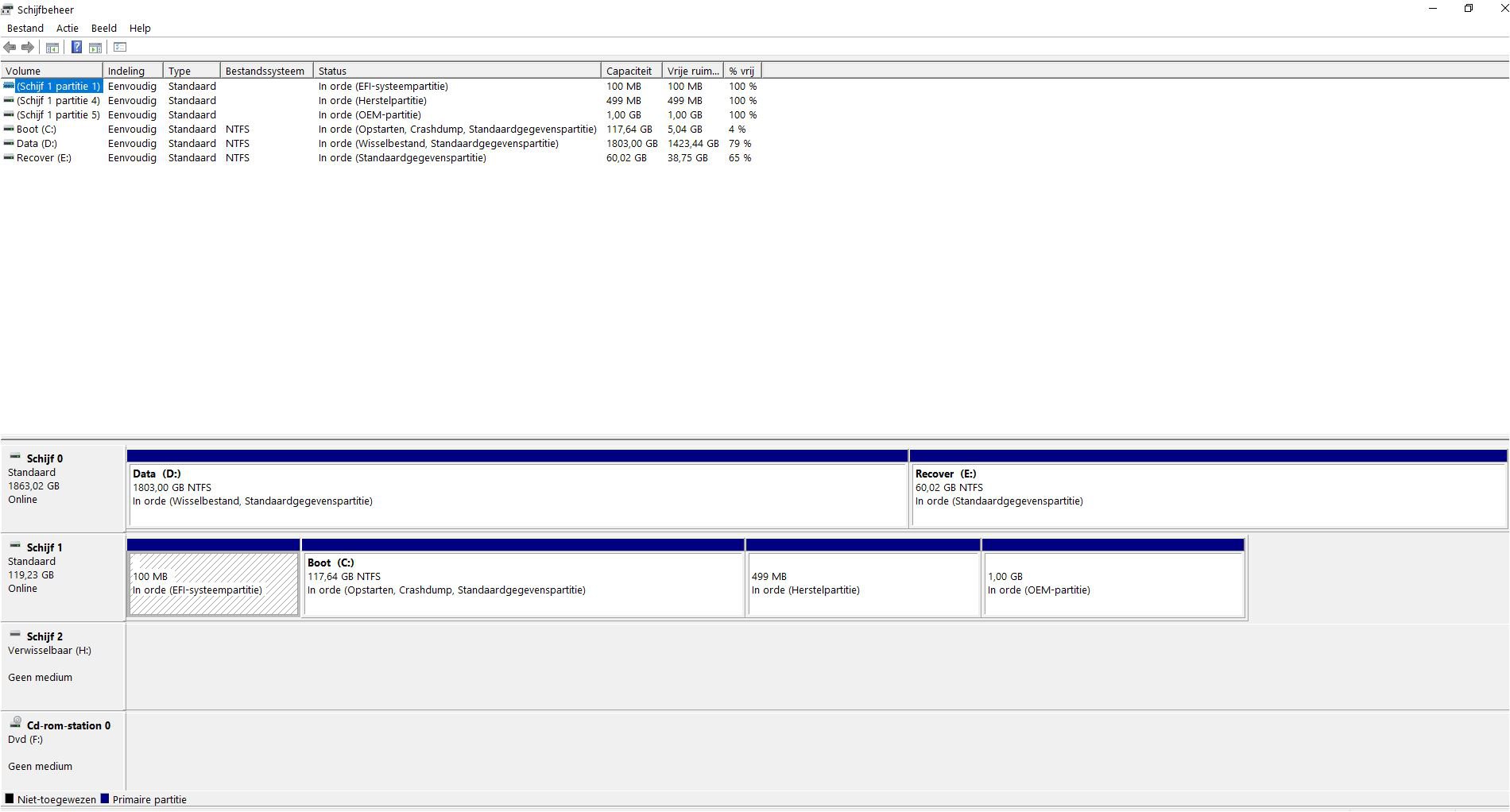Select the Recover (E:) partition block

pos(1209,488)
